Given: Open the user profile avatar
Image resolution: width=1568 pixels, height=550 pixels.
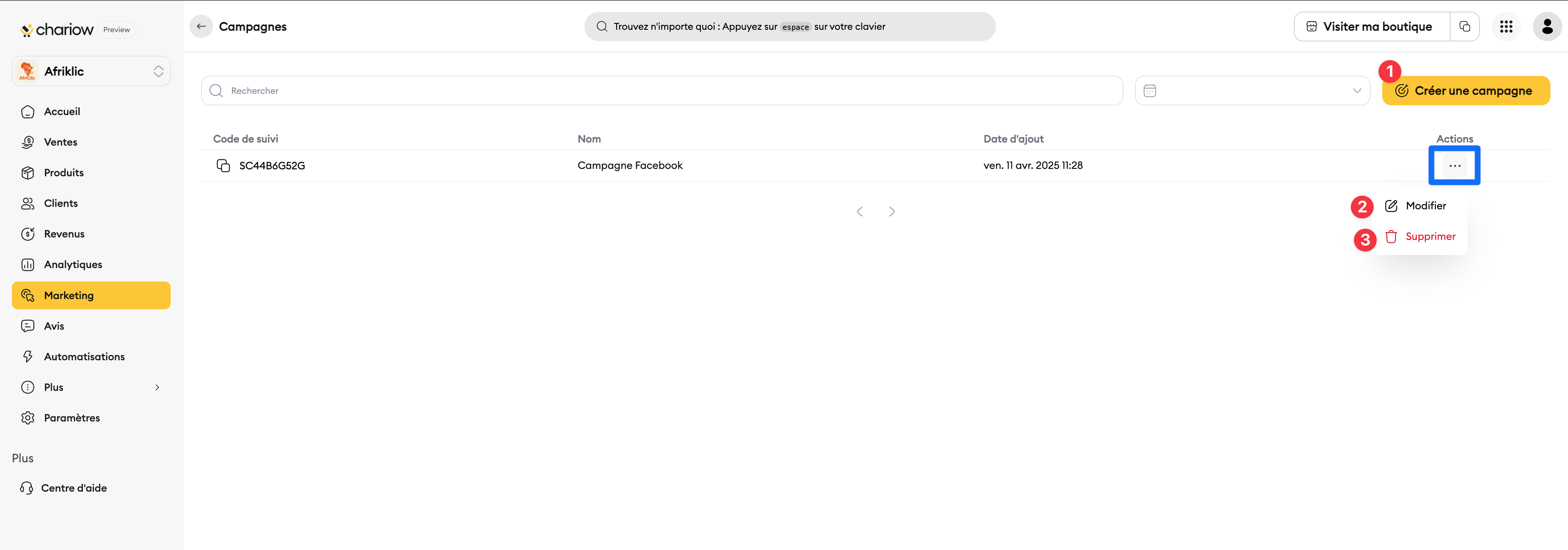Looking at the screenshot, I should click(1547, 27).
